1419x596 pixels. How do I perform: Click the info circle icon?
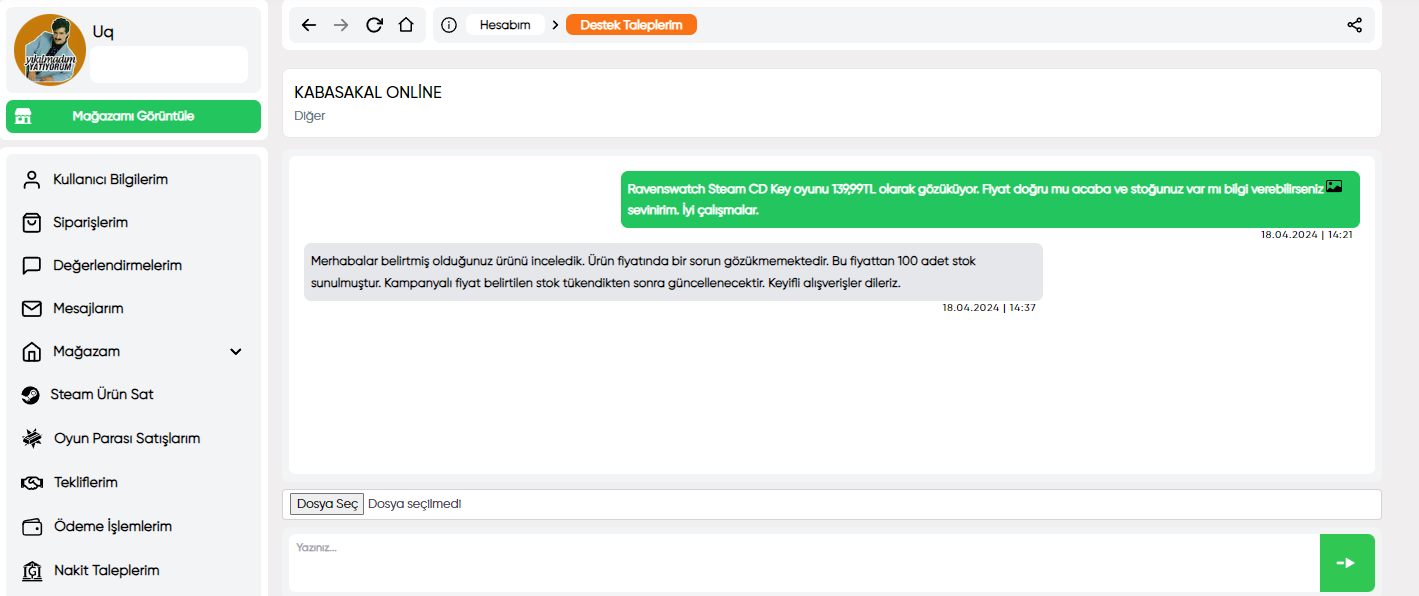(x=449, y=25)
